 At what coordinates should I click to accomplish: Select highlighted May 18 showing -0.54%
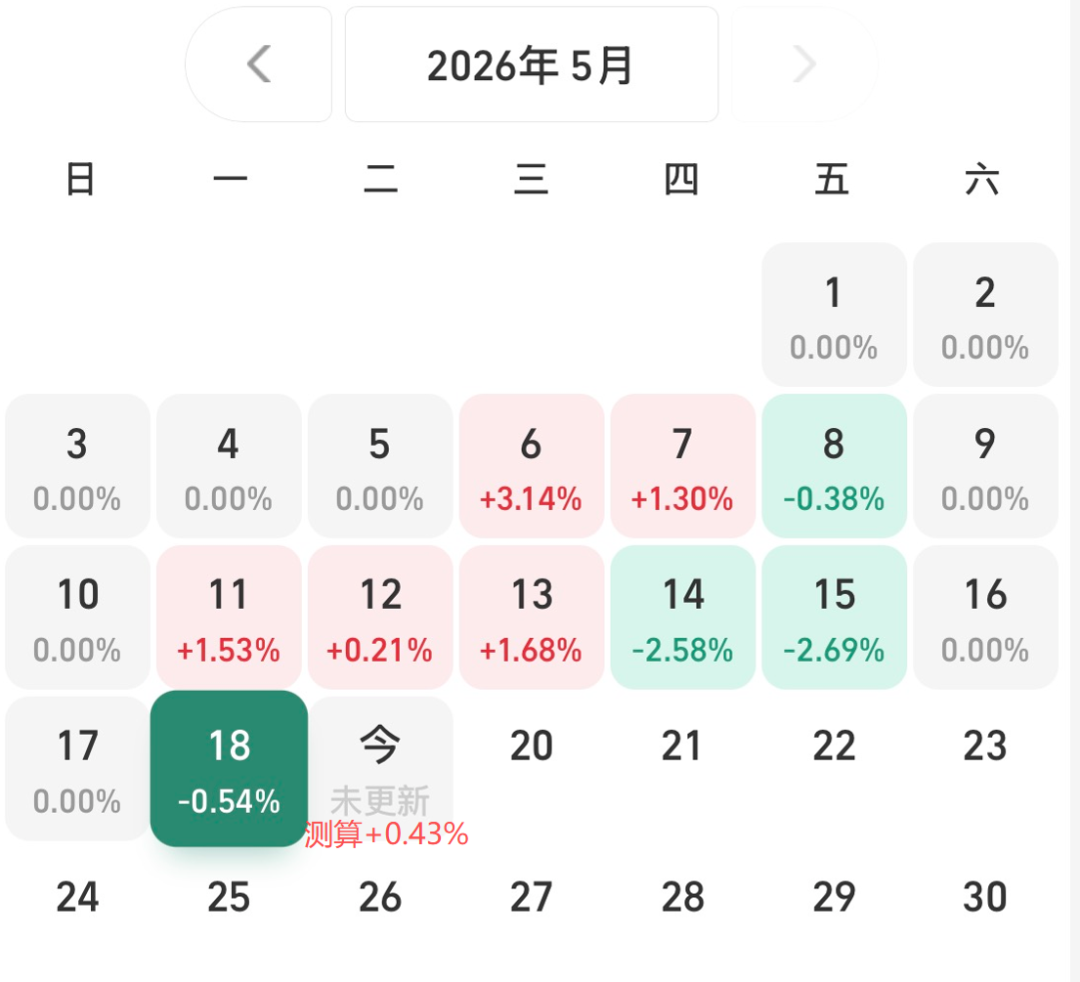coord(229,769)
